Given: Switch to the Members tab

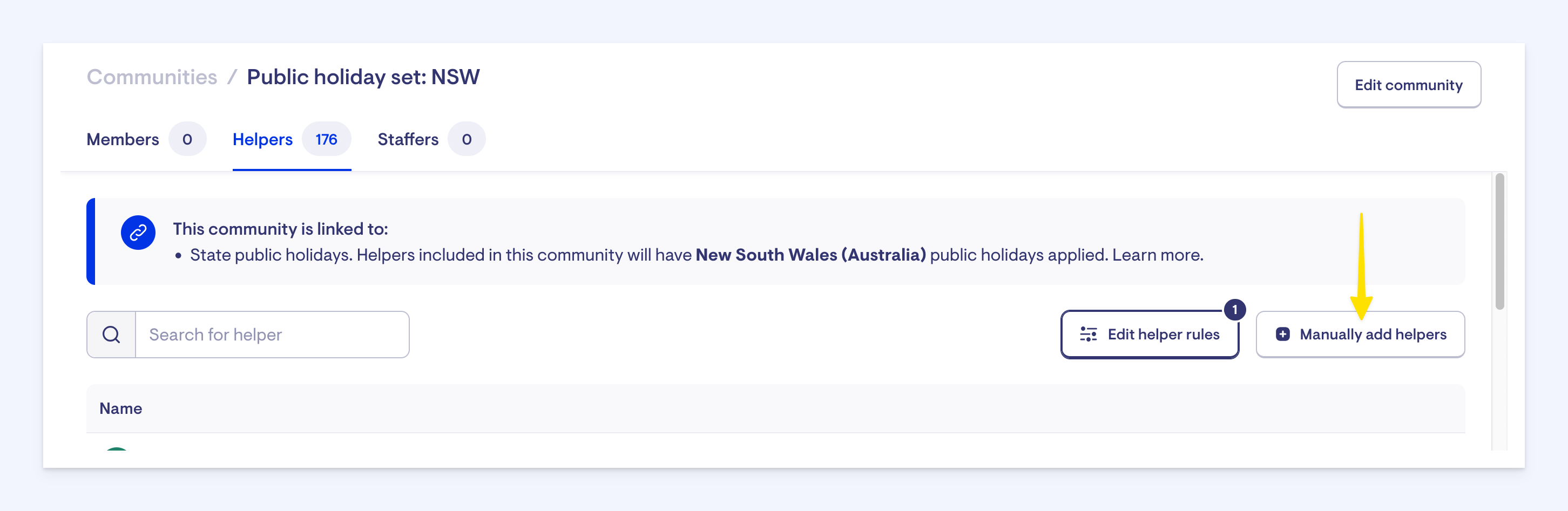Looking at the screenshot, I should click(123, 139).
